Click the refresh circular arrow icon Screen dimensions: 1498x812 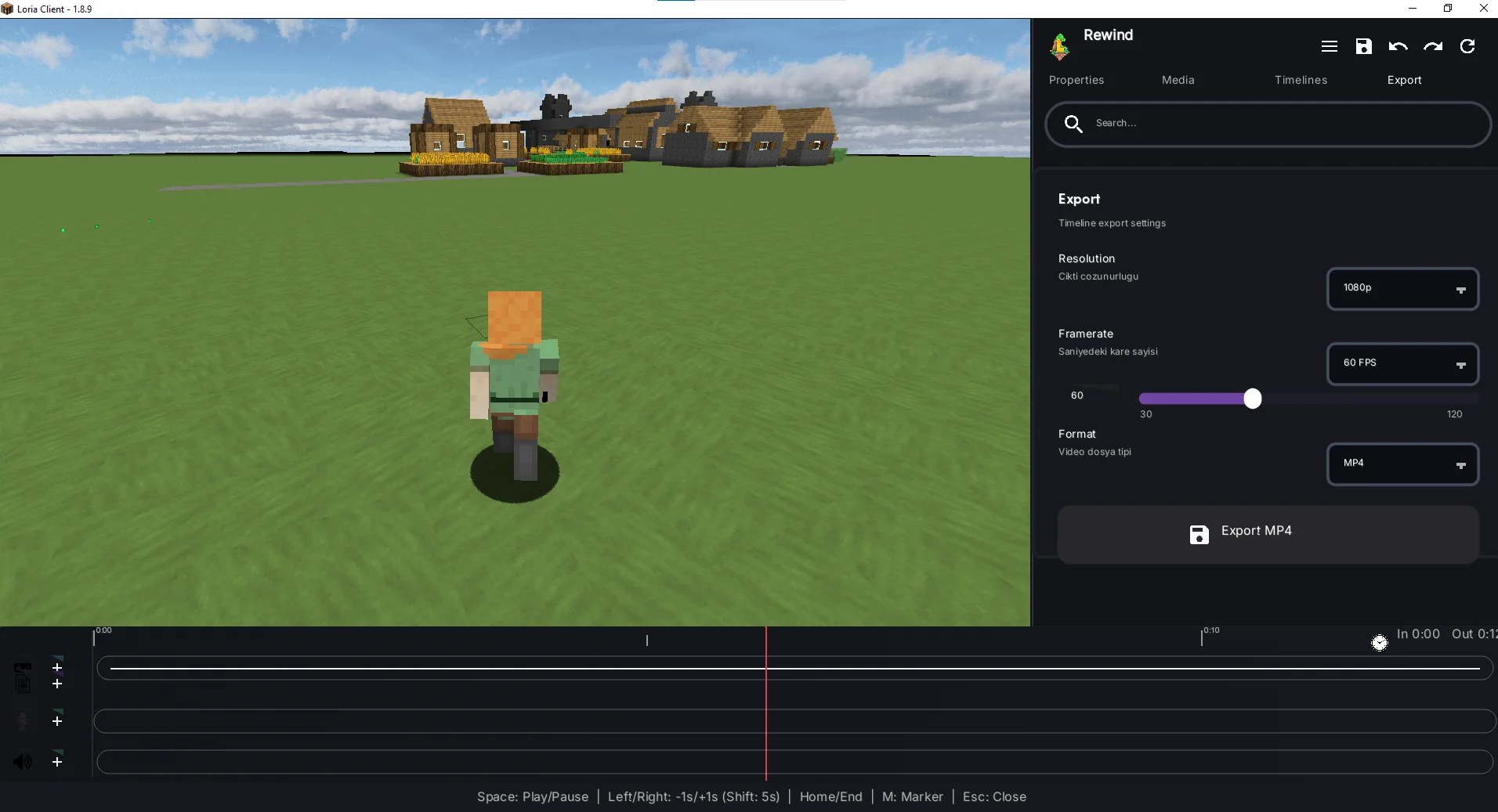pos(1467,46)
